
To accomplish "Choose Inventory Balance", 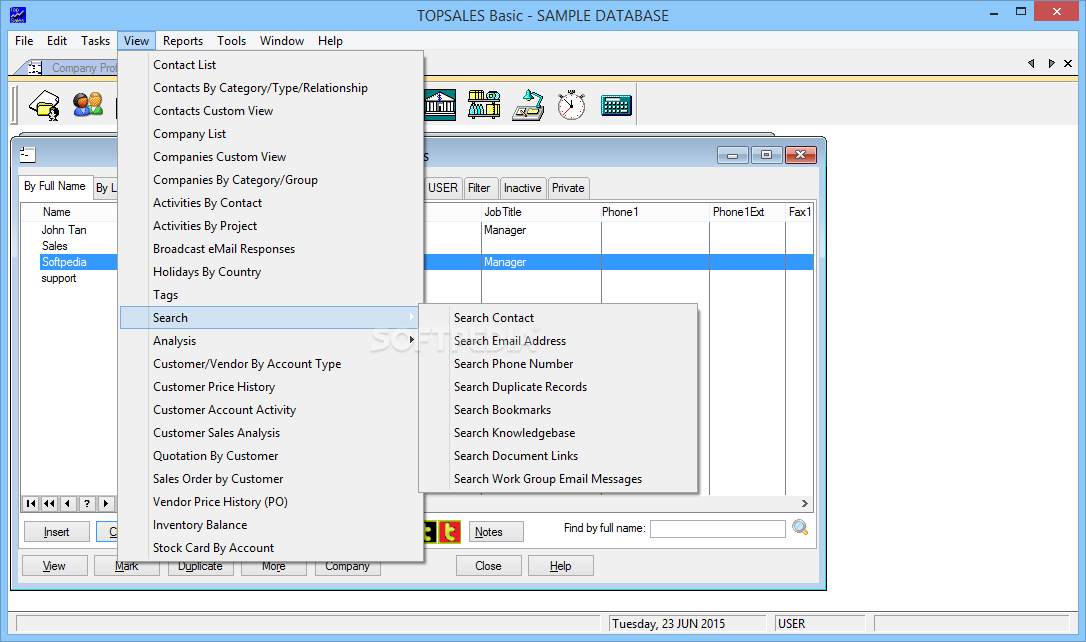I will 272,525.
